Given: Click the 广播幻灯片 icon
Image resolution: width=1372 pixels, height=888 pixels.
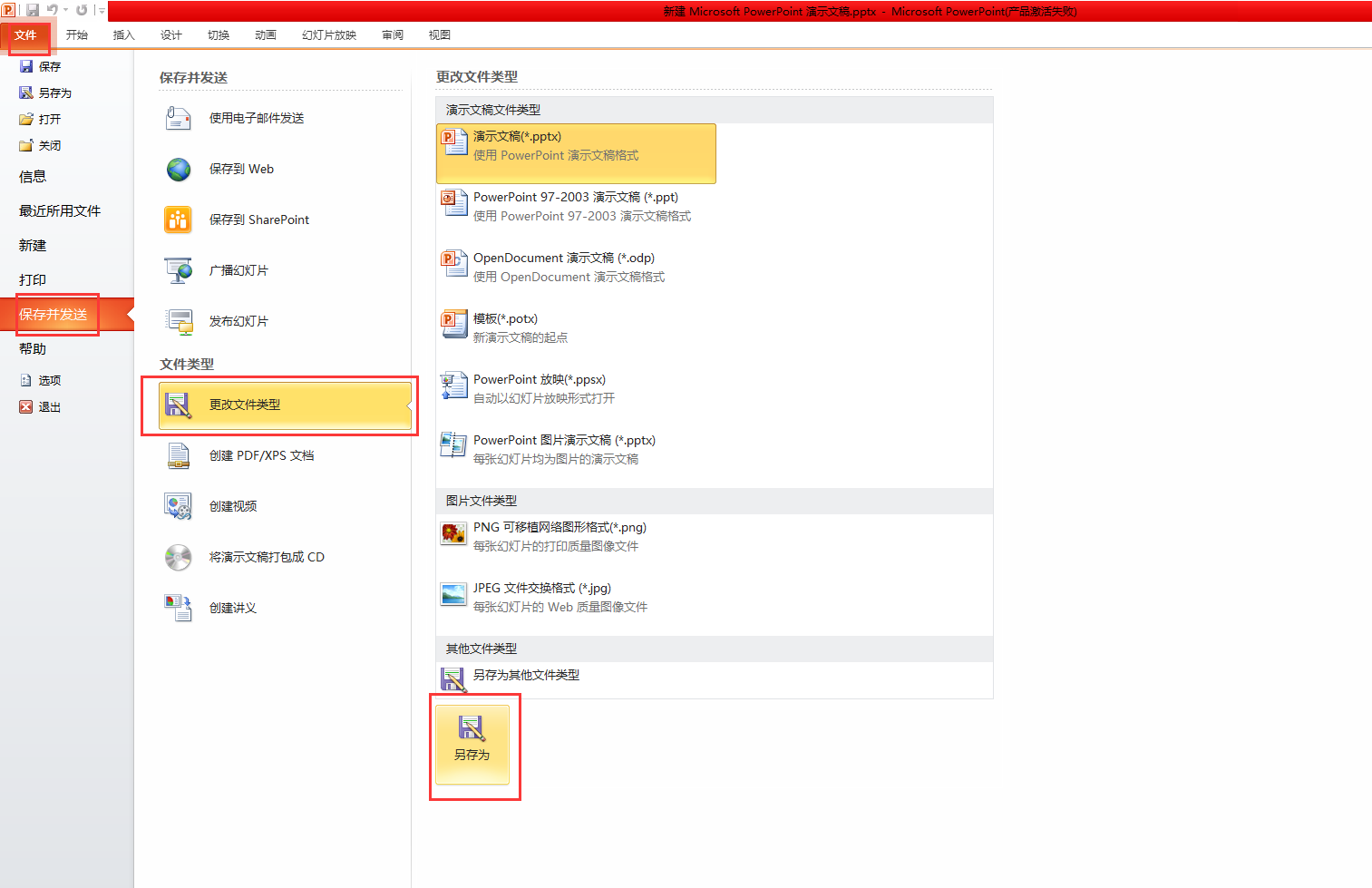Looking at the screenshot, I should [x=179, y=270].
